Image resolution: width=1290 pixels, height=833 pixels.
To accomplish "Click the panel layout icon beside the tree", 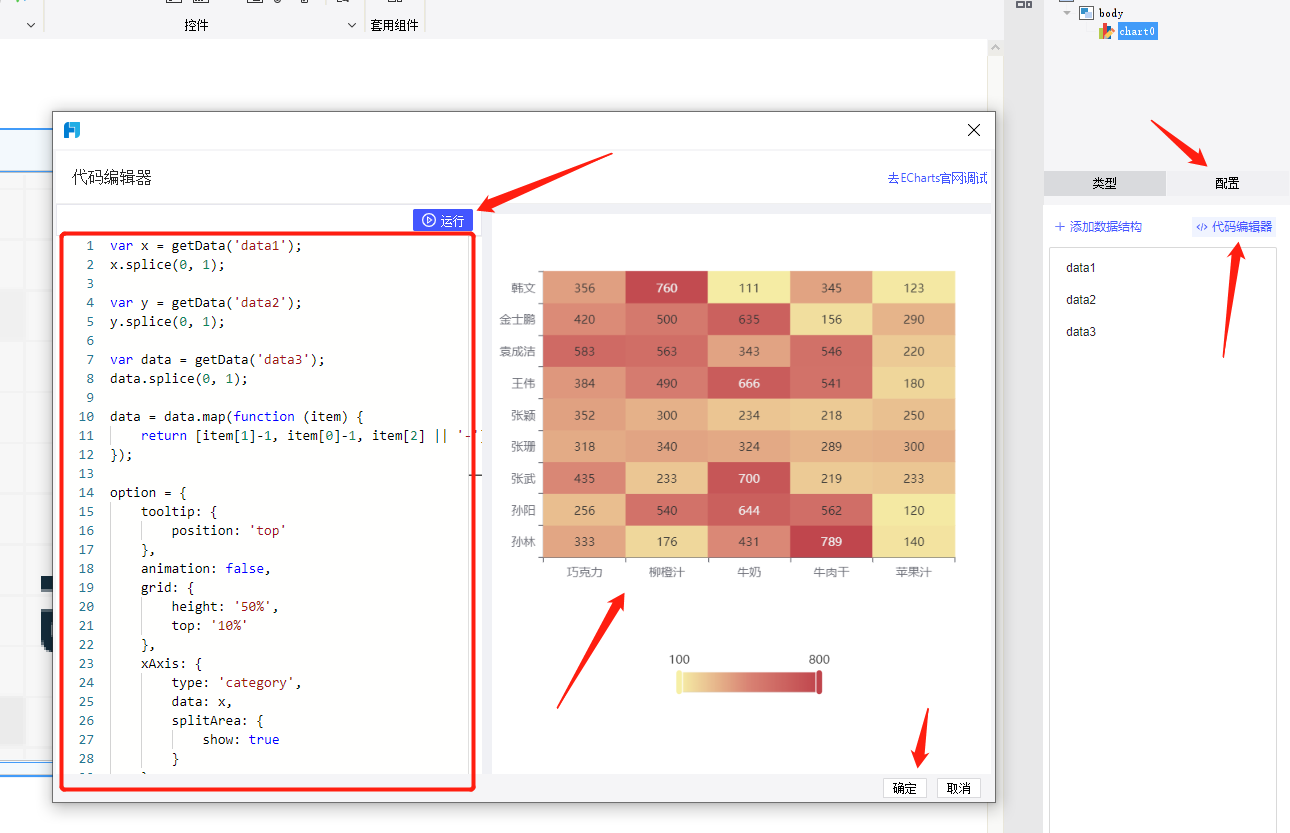I will [1023, 4].
